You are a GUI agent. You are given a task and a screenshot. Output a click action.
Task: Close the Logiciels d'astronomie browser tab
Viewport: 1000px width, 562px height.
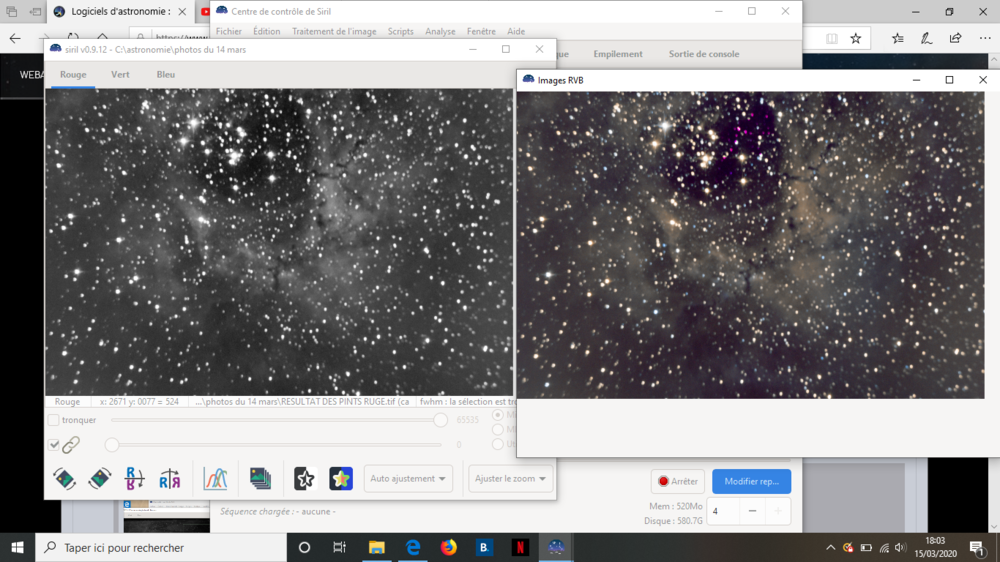182,11
